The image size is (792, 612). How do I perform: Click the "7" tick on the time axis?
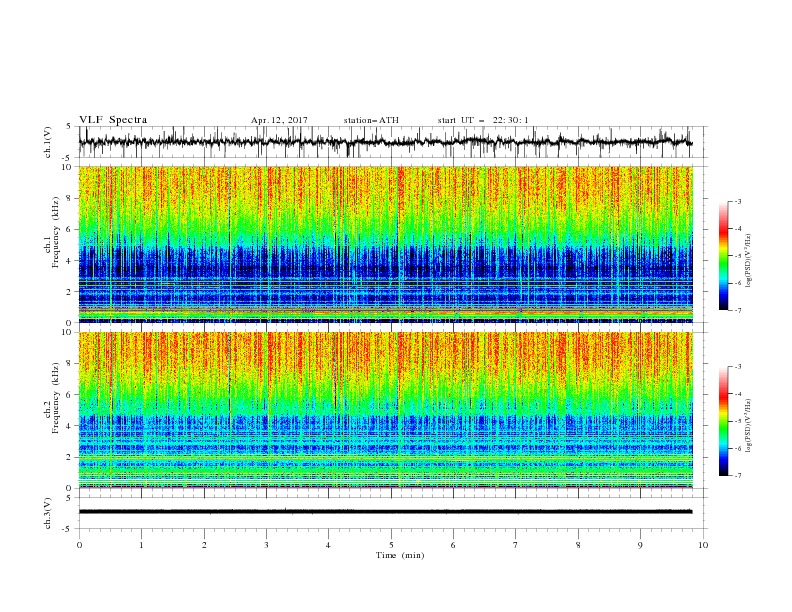coord(516,545)
